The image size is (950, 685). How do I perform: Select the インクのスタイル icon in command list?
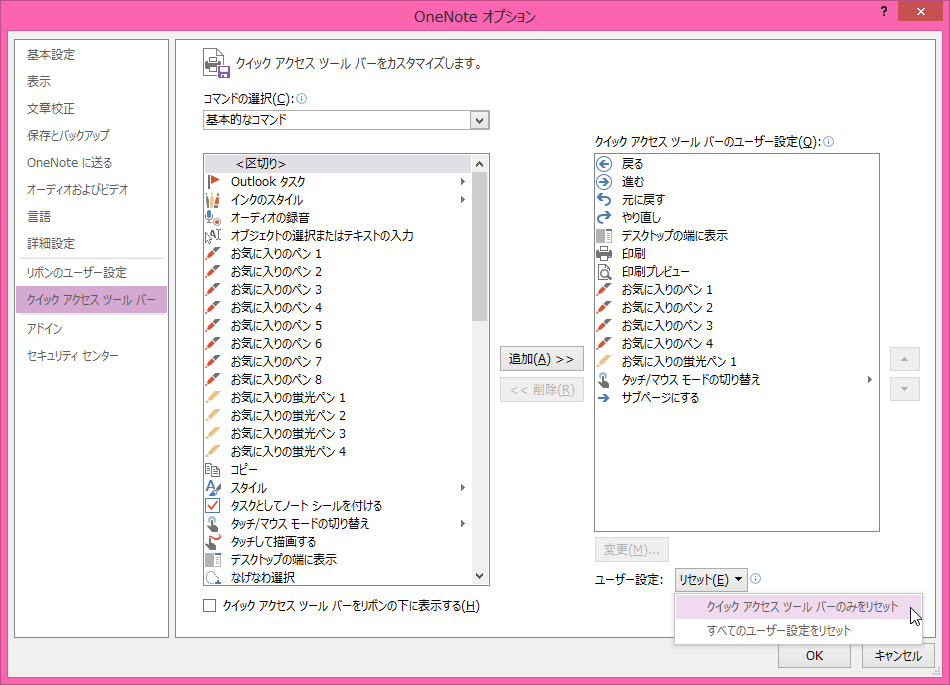coord(213,199)
